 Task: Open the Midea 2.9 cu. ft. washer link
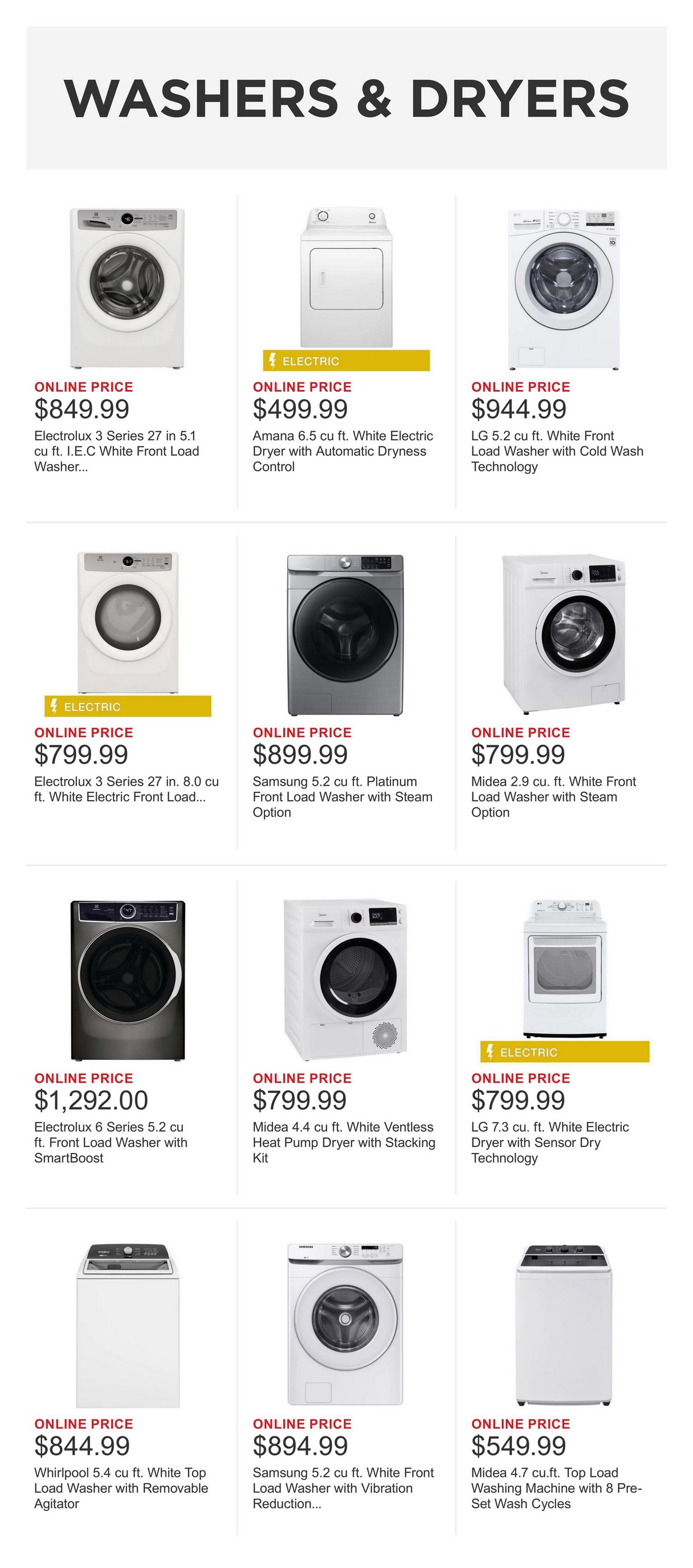(x=553, y=797)
